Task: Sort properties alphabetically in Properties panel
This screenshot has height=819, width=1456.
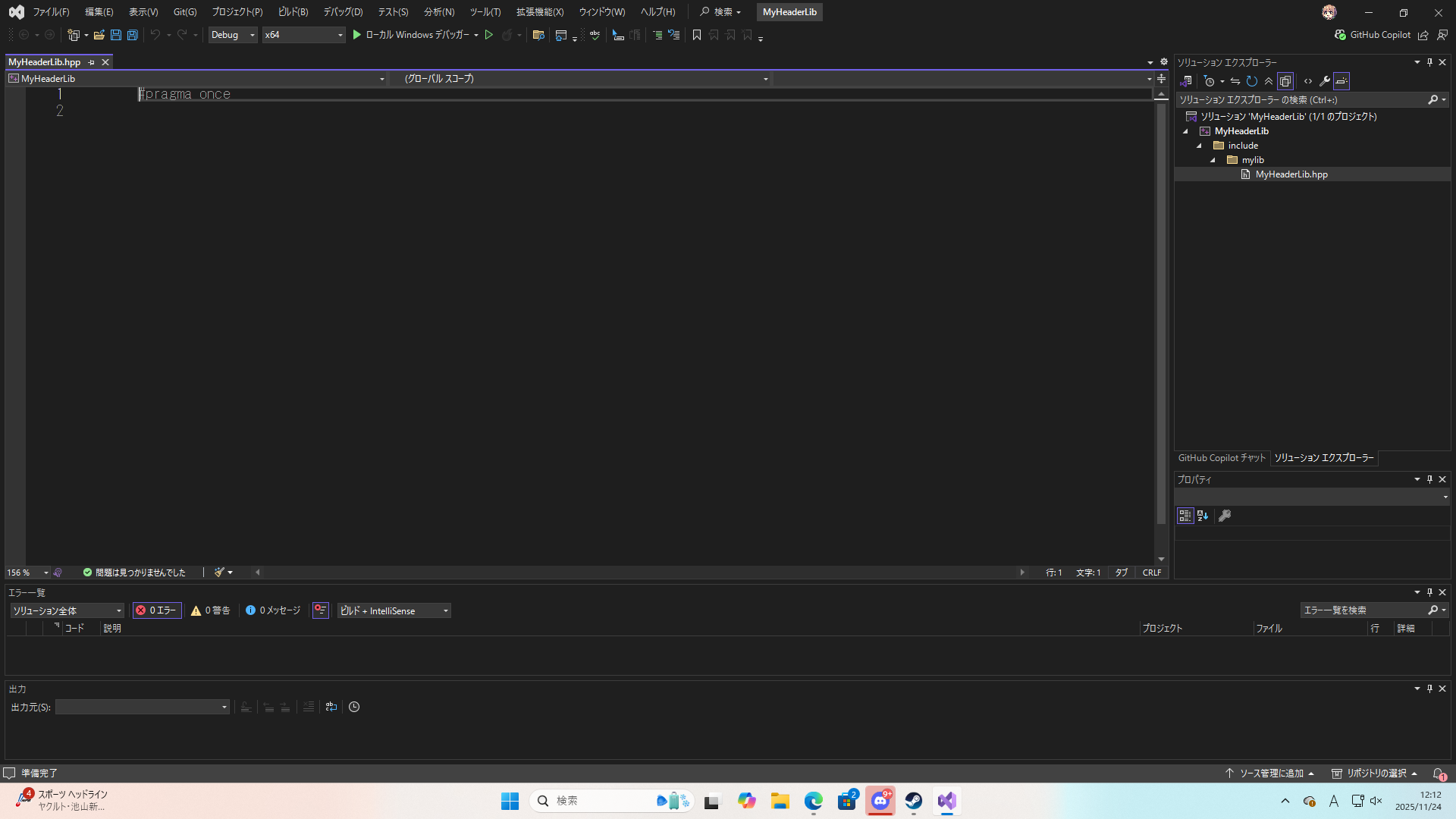Action: click(1203, 516)
